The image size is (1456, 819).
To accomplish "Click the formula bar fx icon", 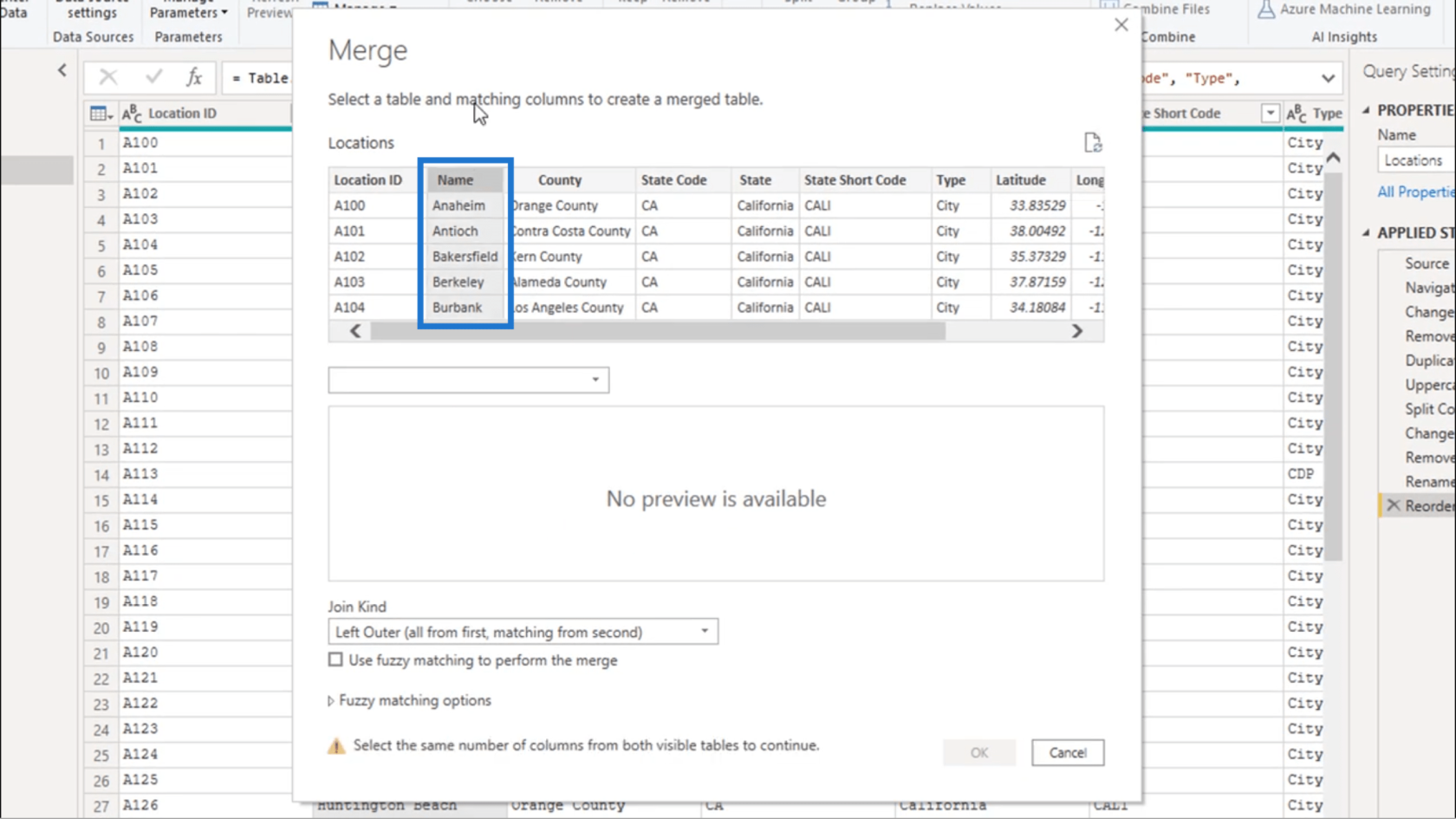I will pyautogui.click(x=194, y=77).
